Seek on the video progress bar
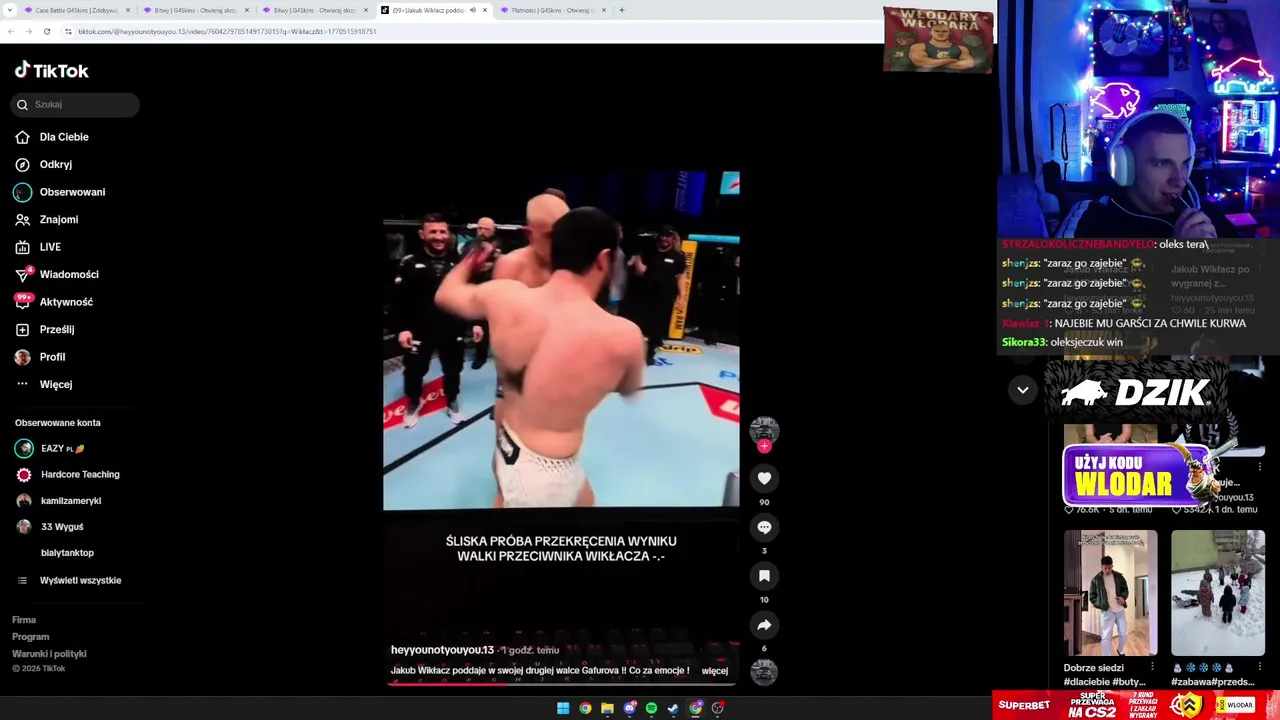Viewport: 1280px width, 720px height. point(562,684)
